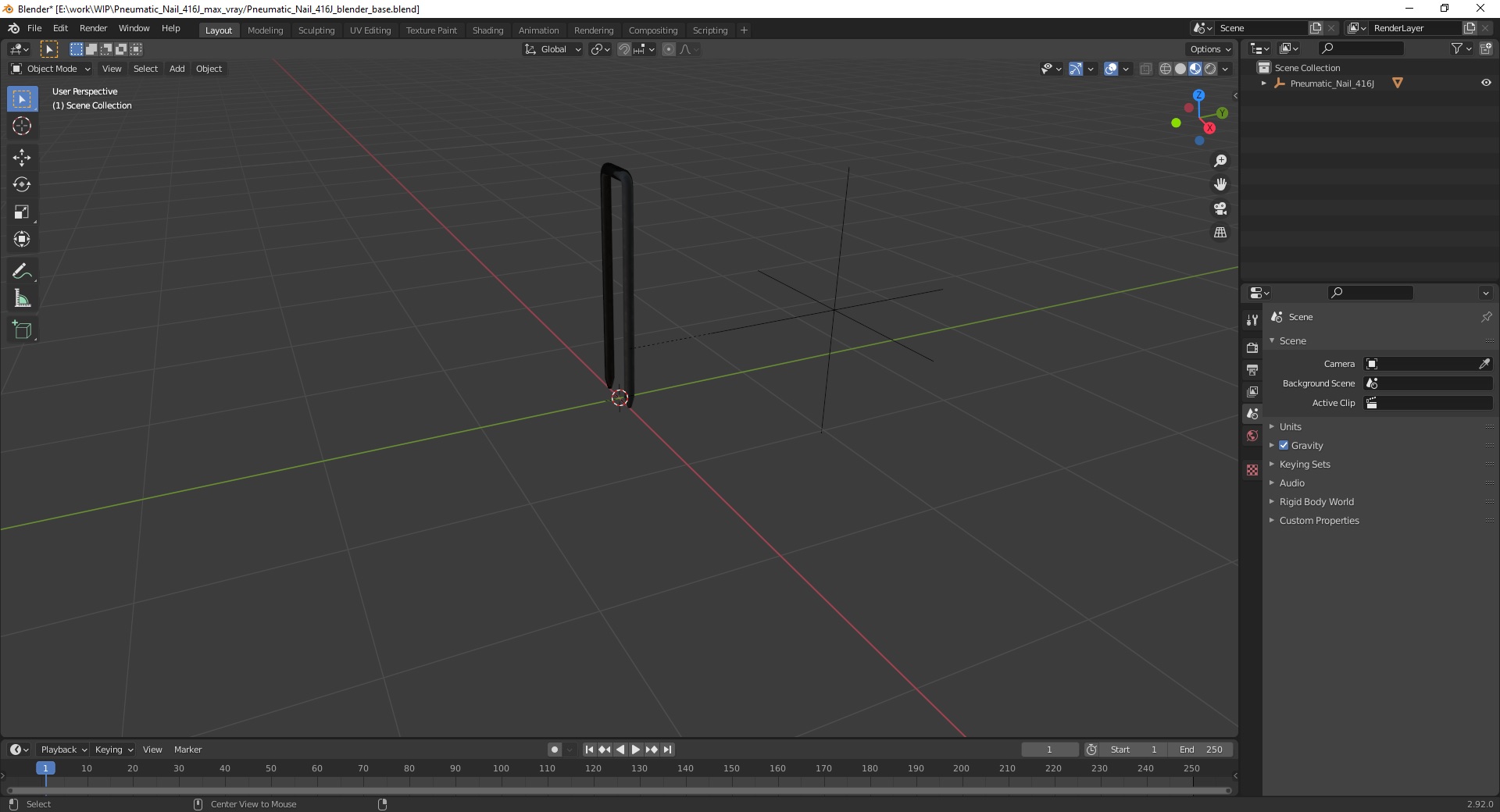
Task: Open the Render menu
Action: (93, 28)
